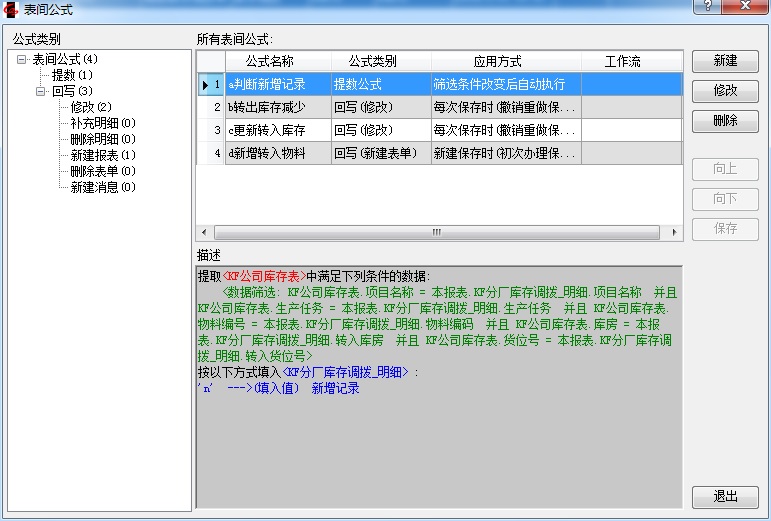
Task: Select row c更新转入库存 in formula table
Action: pyautogui.click(x=277, y=130)
